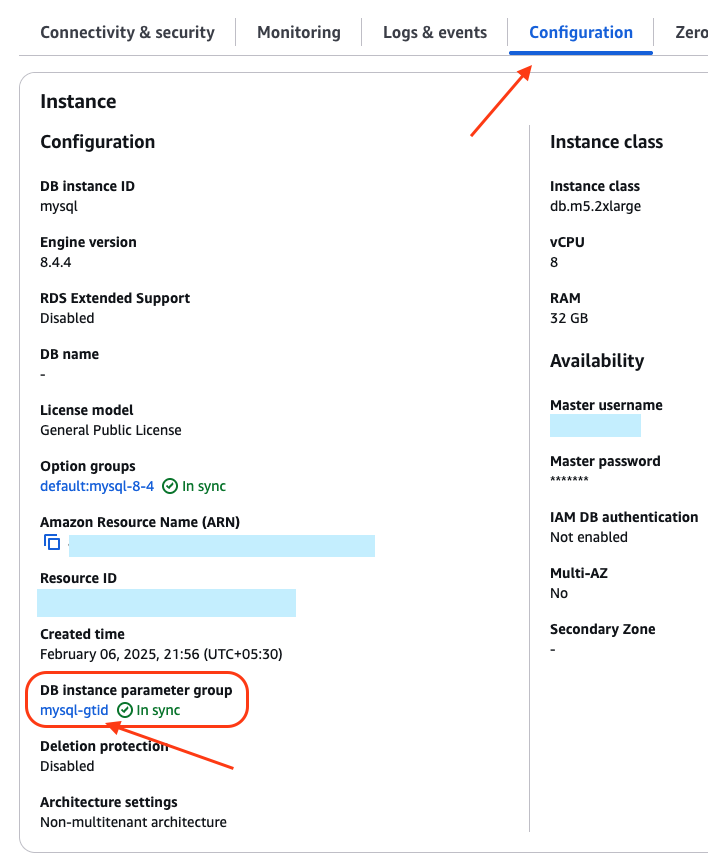Select the Engine version 8.4.4 text

coord(56,262)
